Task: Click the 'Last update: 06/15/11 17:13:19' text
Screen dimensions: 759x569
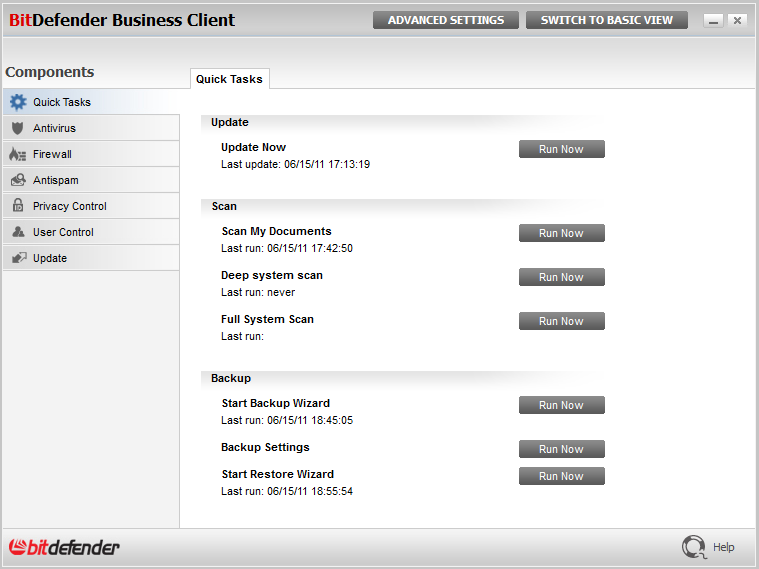Action: (295, 164)
